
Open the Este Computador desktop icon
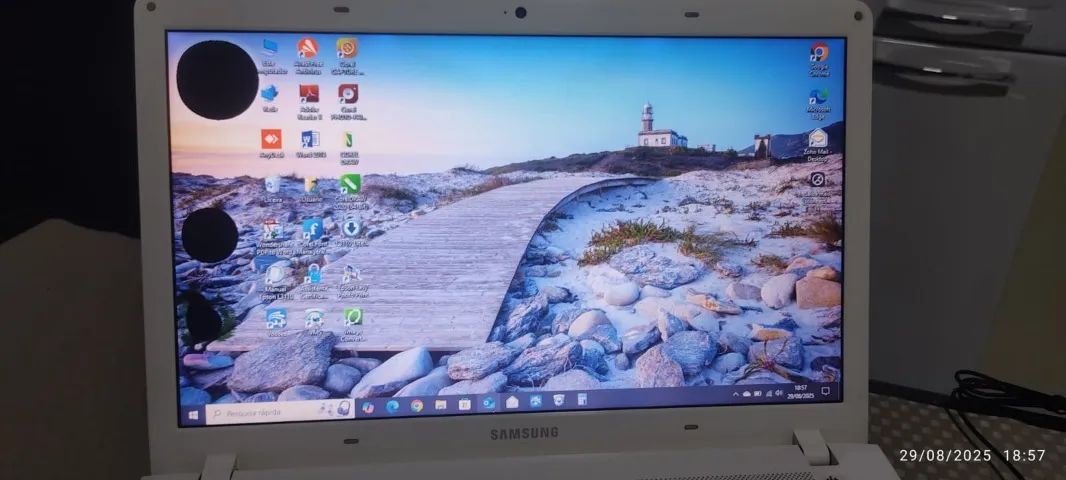click(270, 47)
